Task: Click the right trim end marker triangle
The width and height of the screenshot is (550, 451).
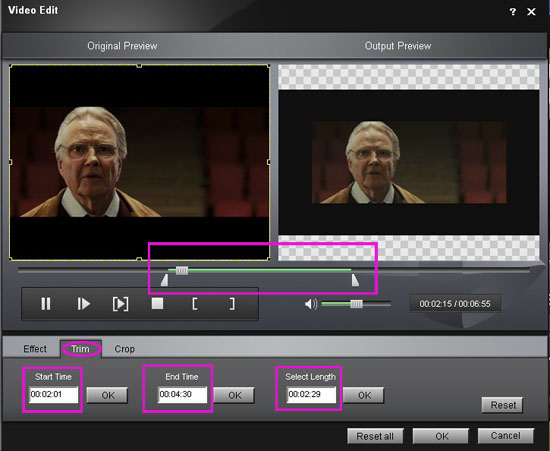Action: coord(355,280)
